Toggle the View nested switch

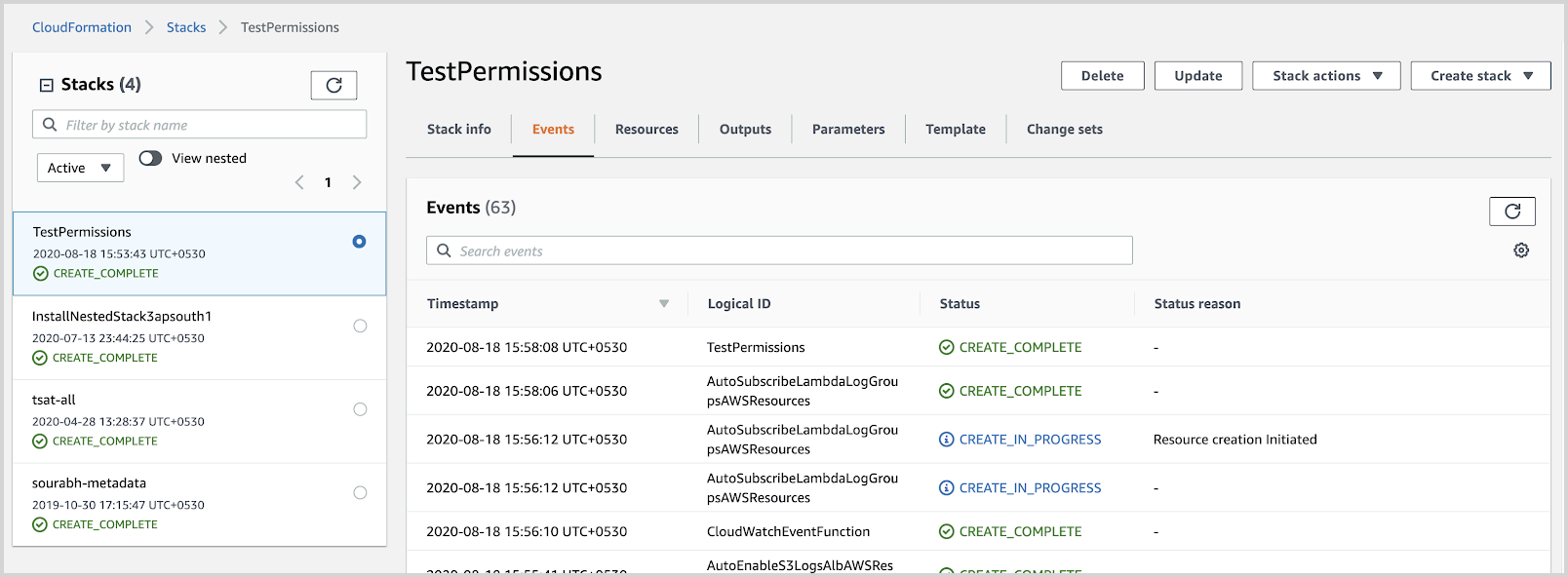coord(150,158)
